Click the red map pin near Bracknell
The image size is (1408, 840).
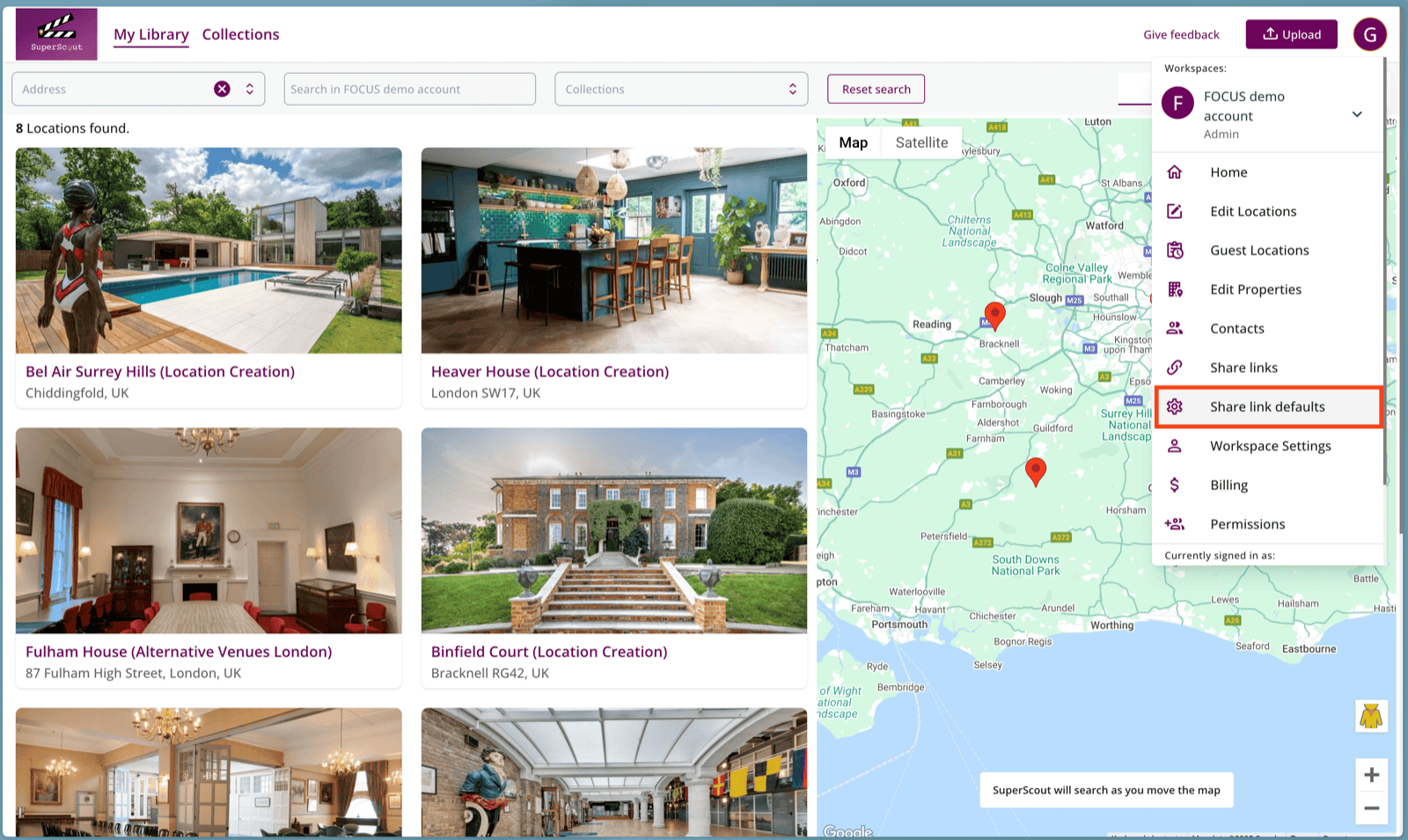pyautogui.click(x=994, y=316)
